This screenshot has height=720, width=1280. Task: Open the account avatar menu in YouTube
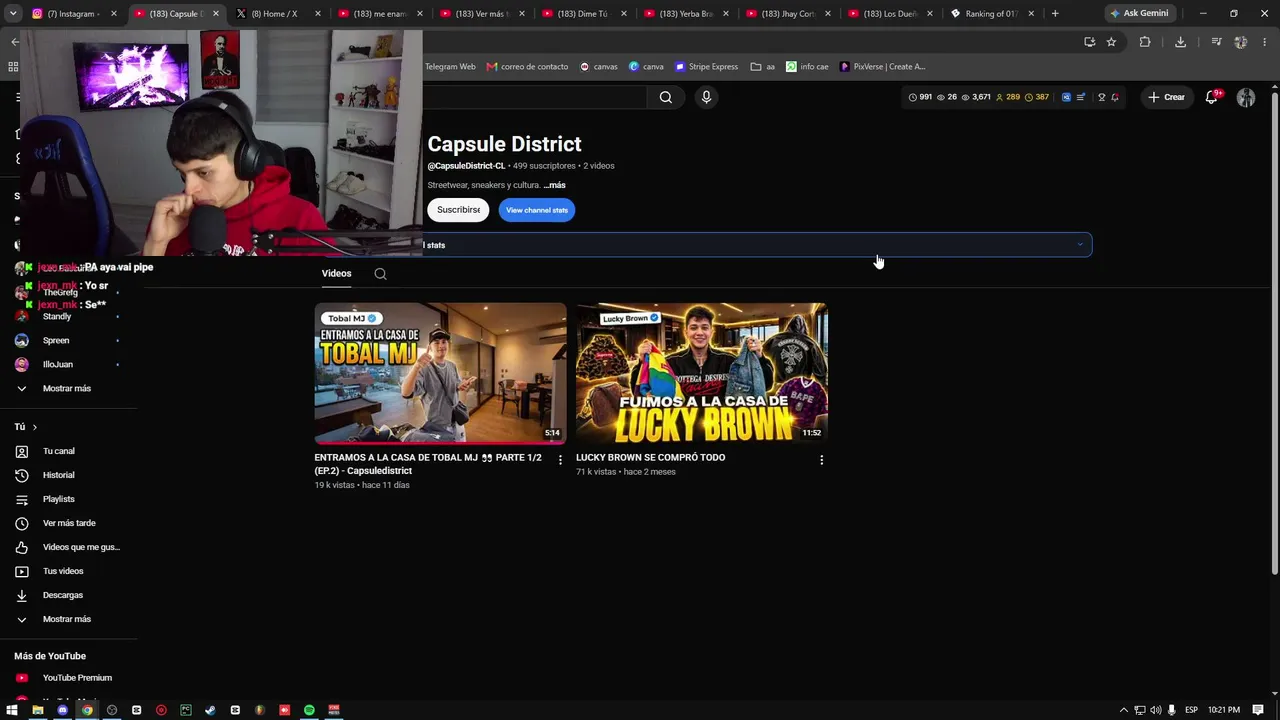tap(1246, 97)
